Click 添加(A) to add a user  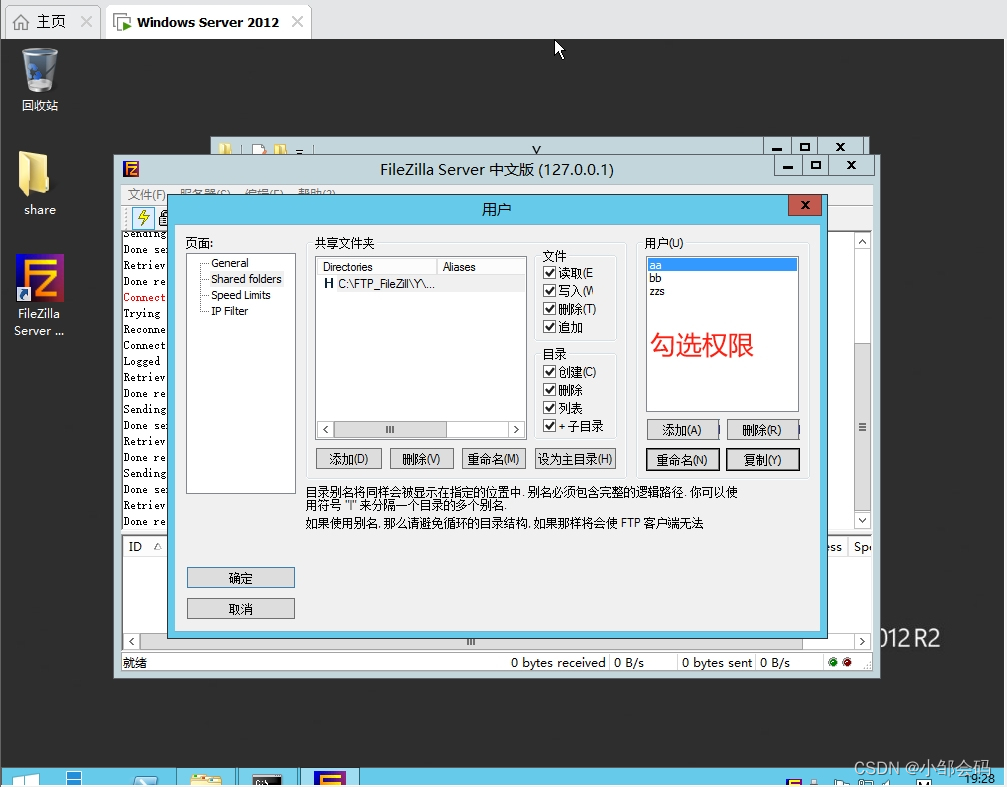(682, 430)
